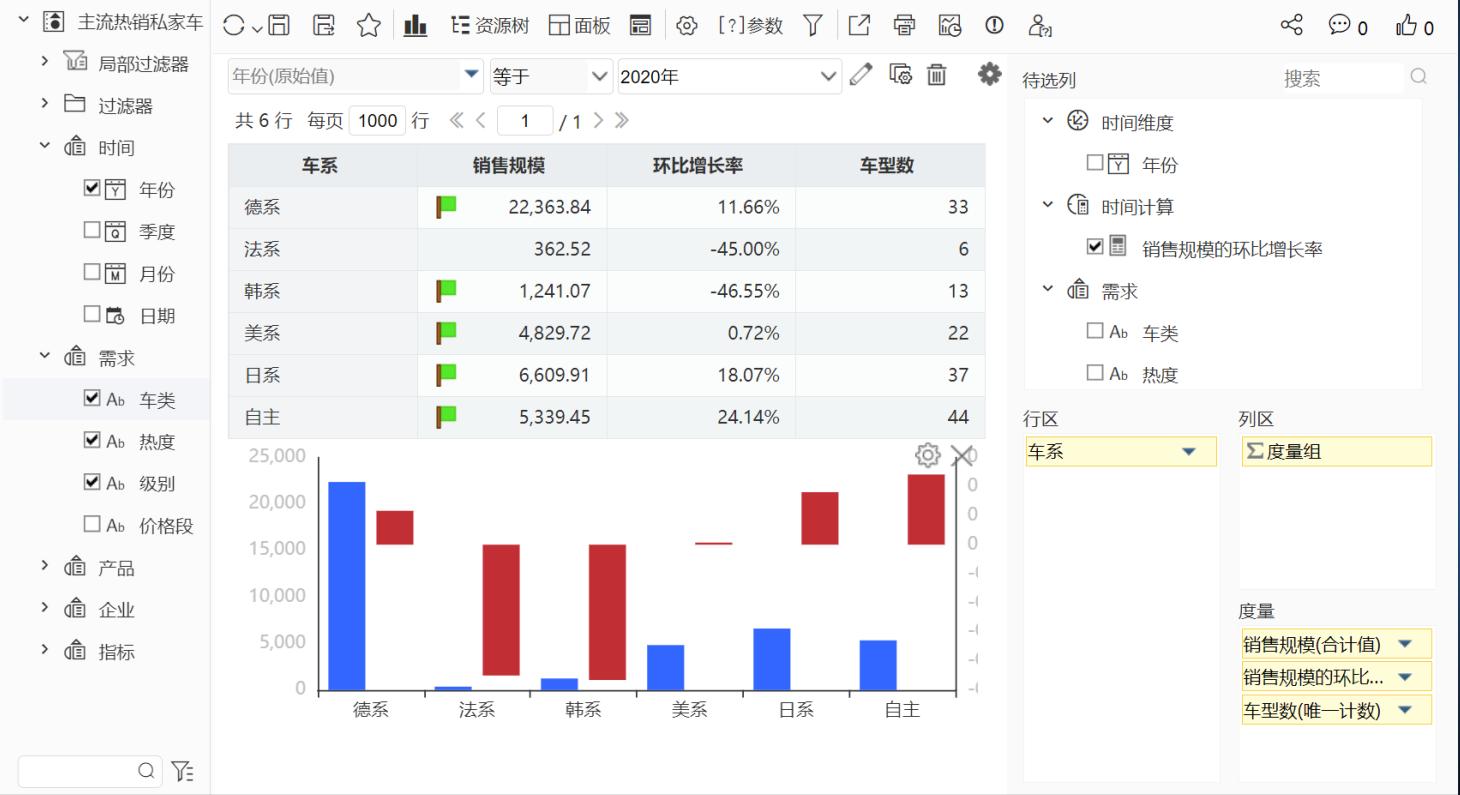Open the [?]参数 parameters button
The image size is (1460, 795).
pyautogui.click(x=750, y=26)
